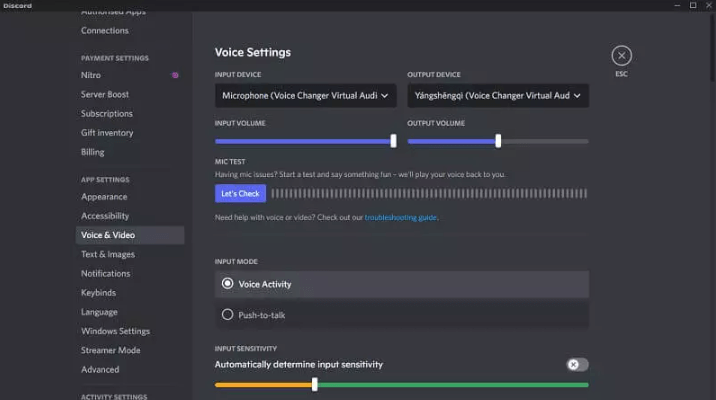Open the Input Device dropdown
716x400 pixels.
click(x=306, y=95)
